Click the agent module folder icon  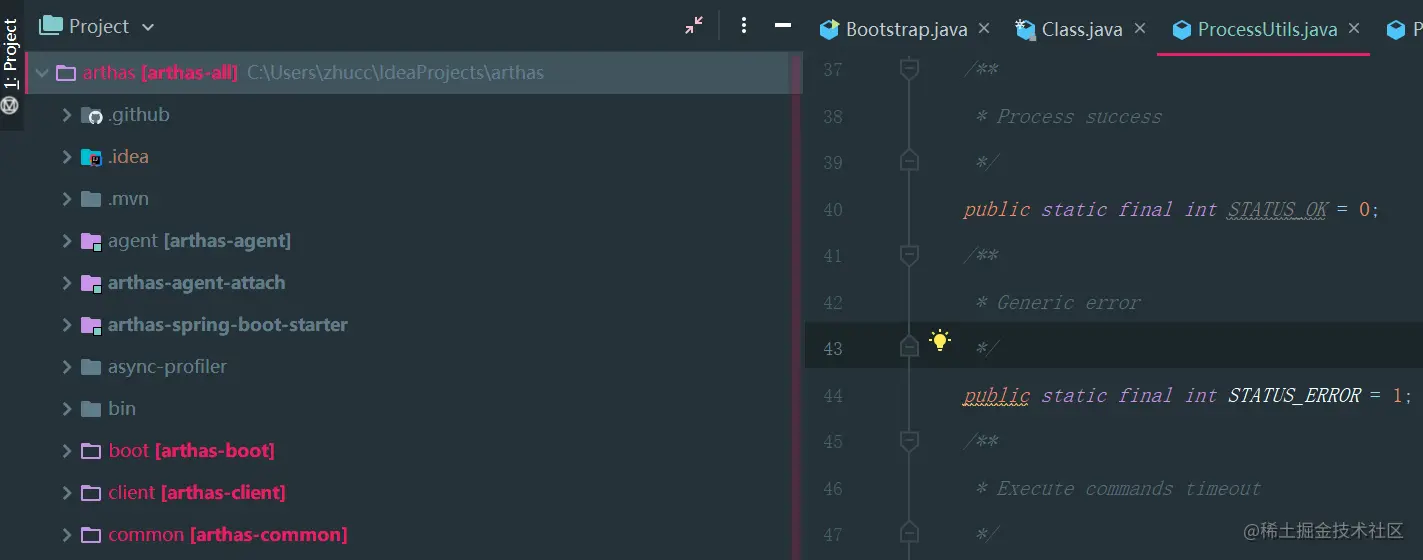[x=91, y=241]
